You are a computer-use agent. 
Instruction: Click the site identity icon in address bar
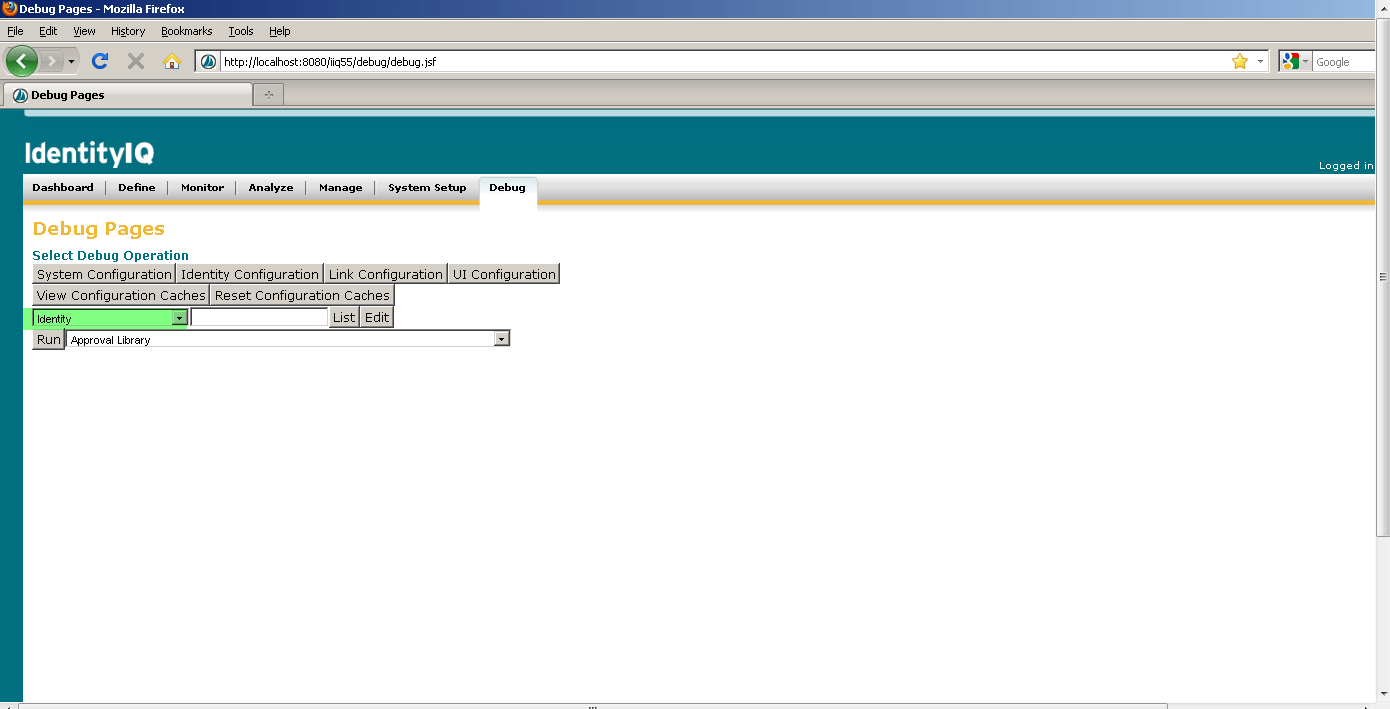point(208,62)
